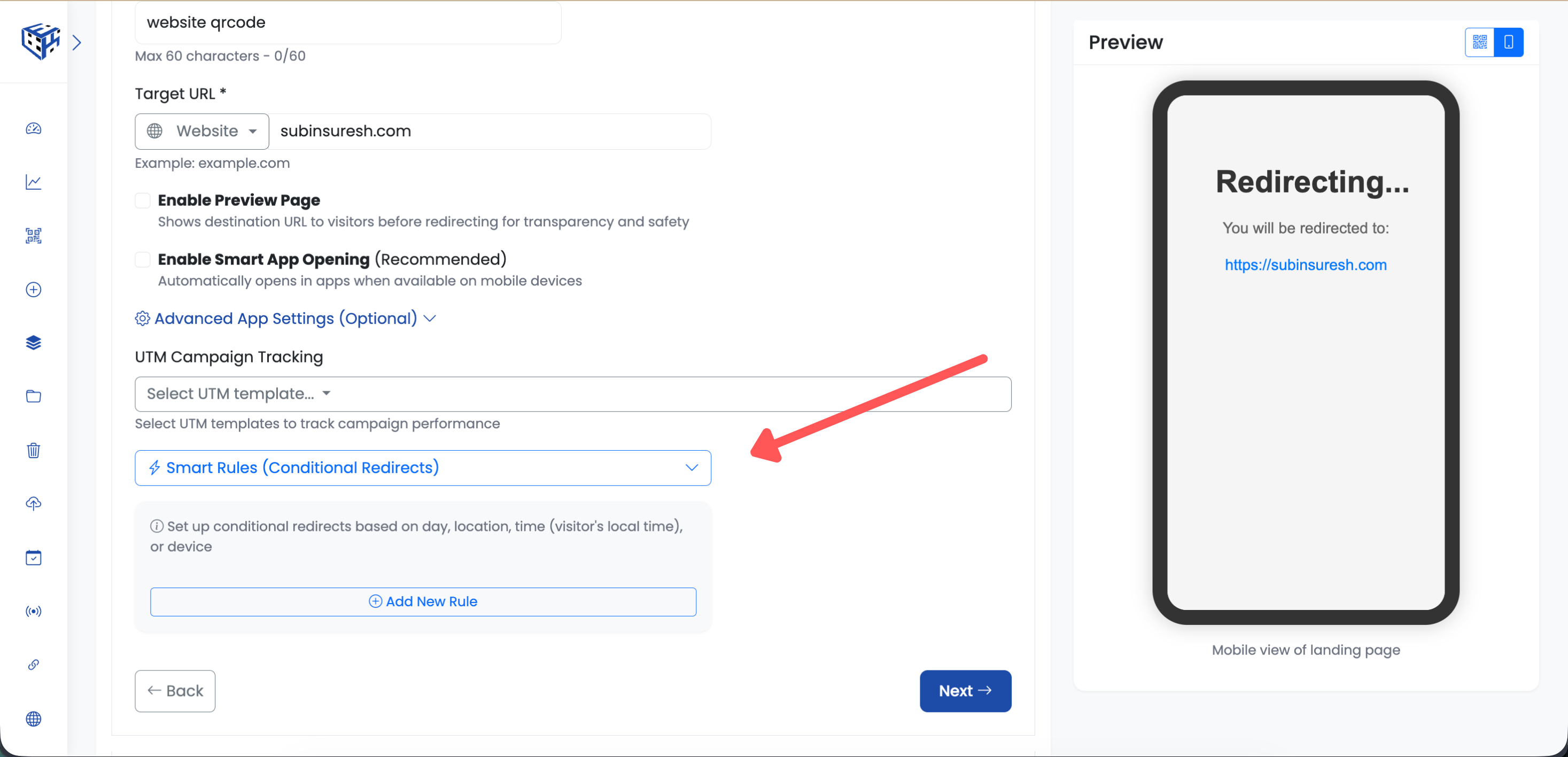
Task: Click the Add New Rule button
Action: click(423, 601)
